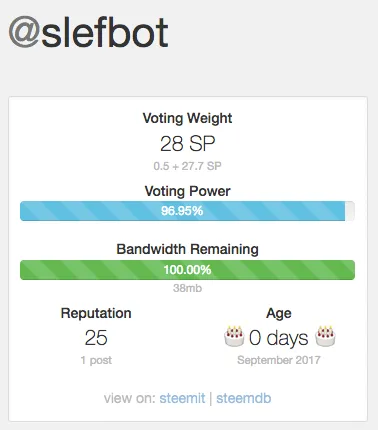Image resolution: width=378 pixels, height=430 pixels.
Task: Click the right birthday cake icon
Action: click(x=326, y=337)
